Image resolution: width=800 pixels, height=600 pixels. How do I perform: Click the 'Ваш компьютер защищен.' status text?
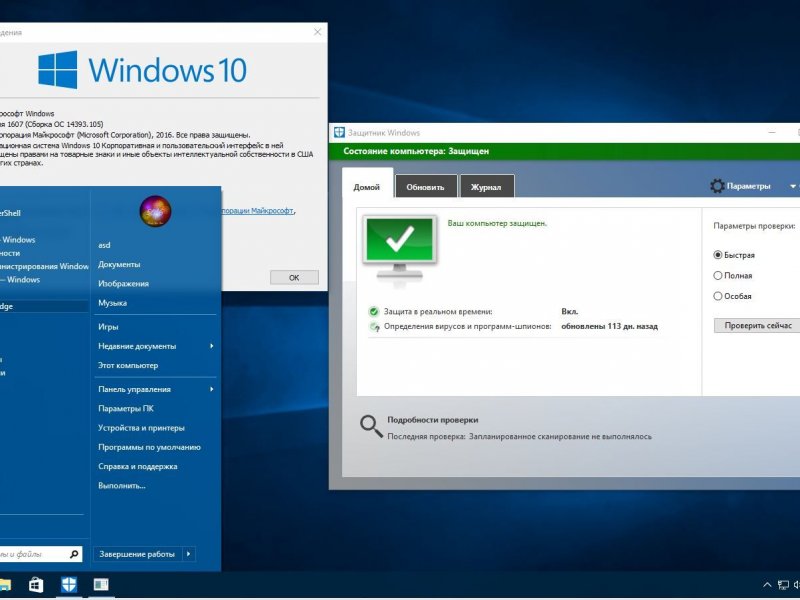(x=497, y=223)
